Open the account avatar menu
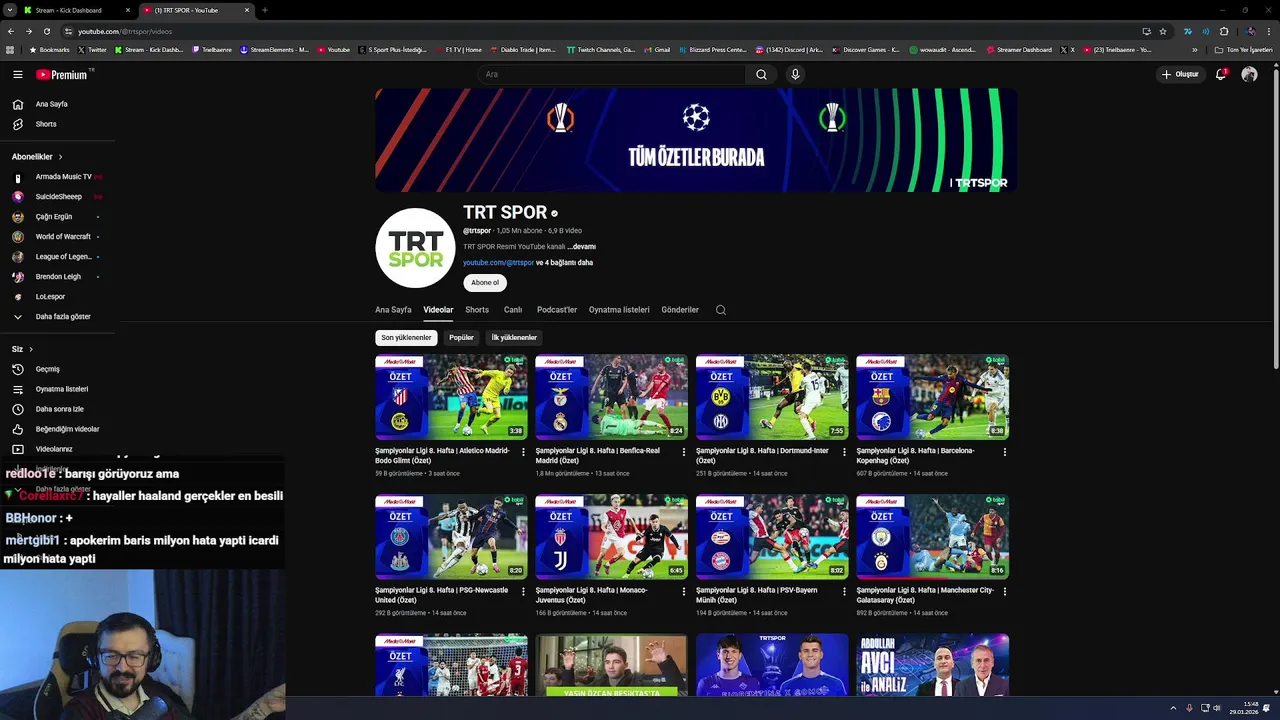1280x720 pixels. (x=1249, y=74)
